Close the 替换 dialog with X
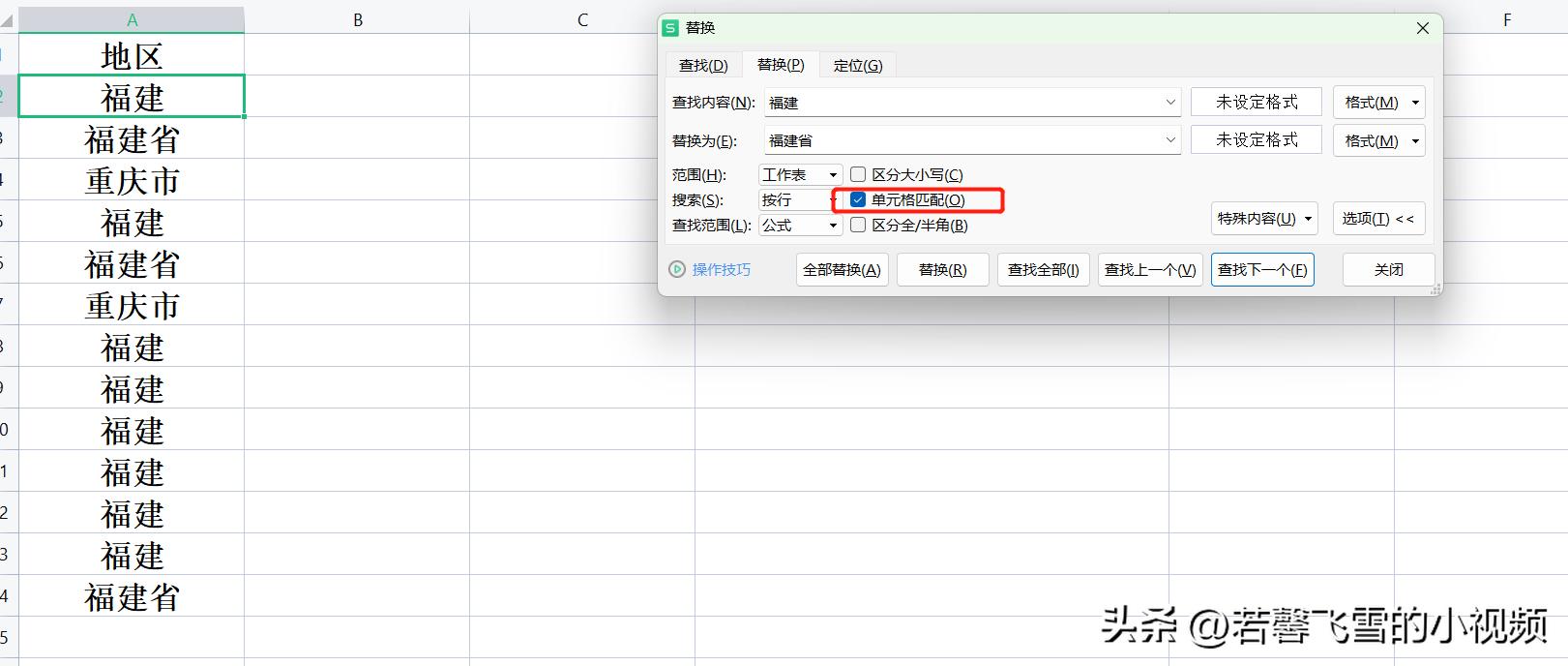The height and width of the screenshot is (666, 1568). [x=1422, y=28]
